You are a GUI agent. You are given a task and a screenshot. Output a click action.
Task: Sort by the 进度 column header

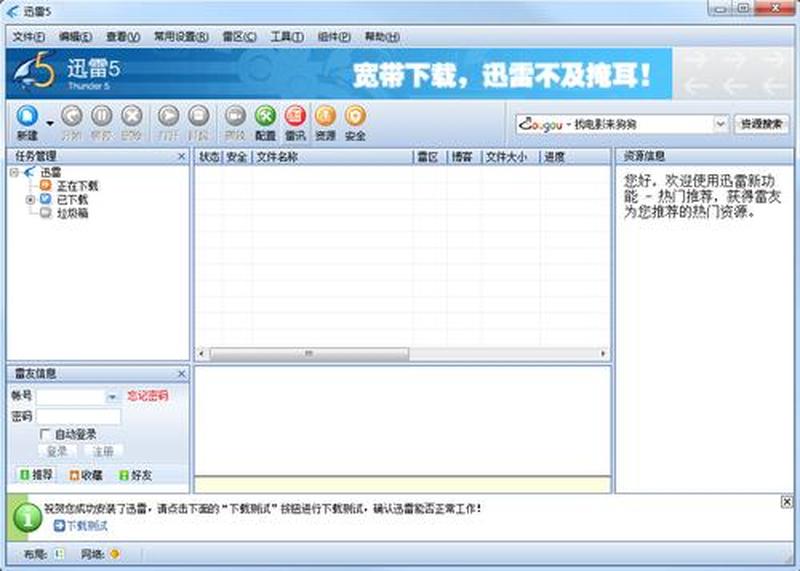[x=574, y=157]
